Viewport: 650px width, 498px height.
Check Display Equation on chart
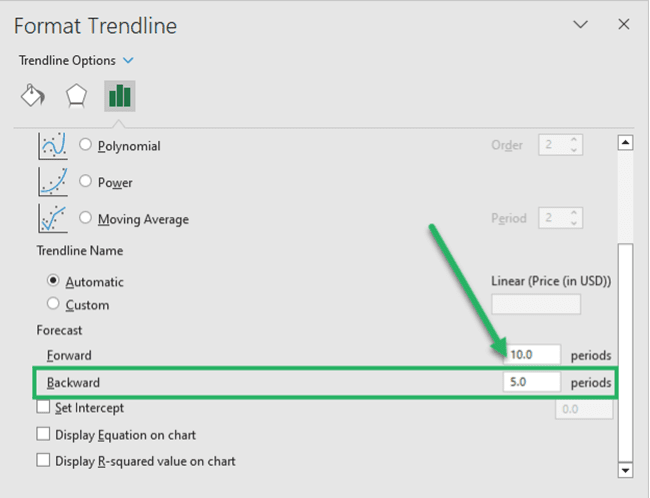(x=43, y=434)
